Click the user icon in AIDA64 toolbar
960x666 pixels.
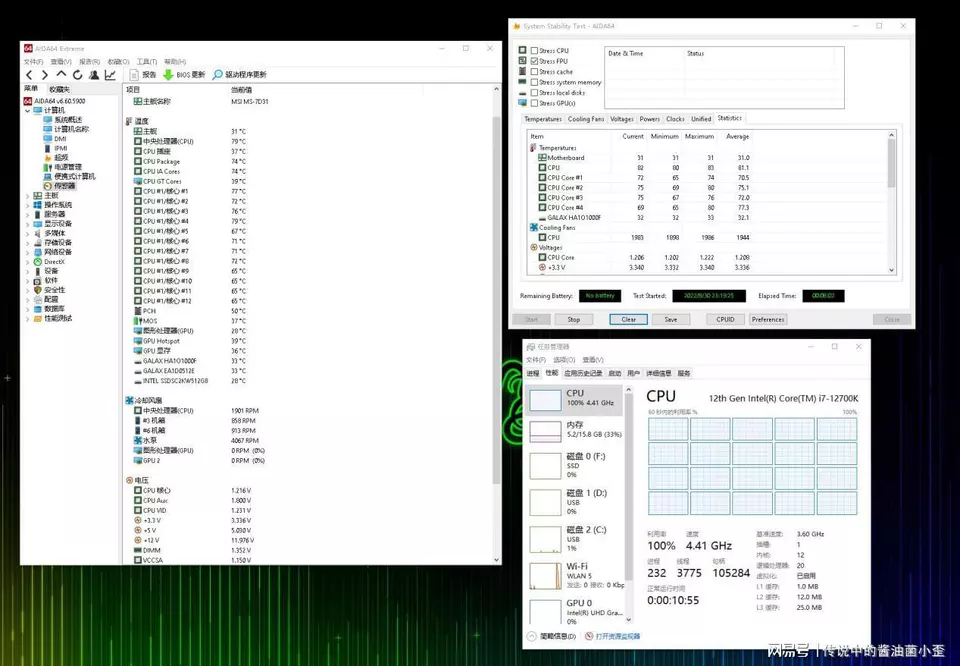point(94,75)
